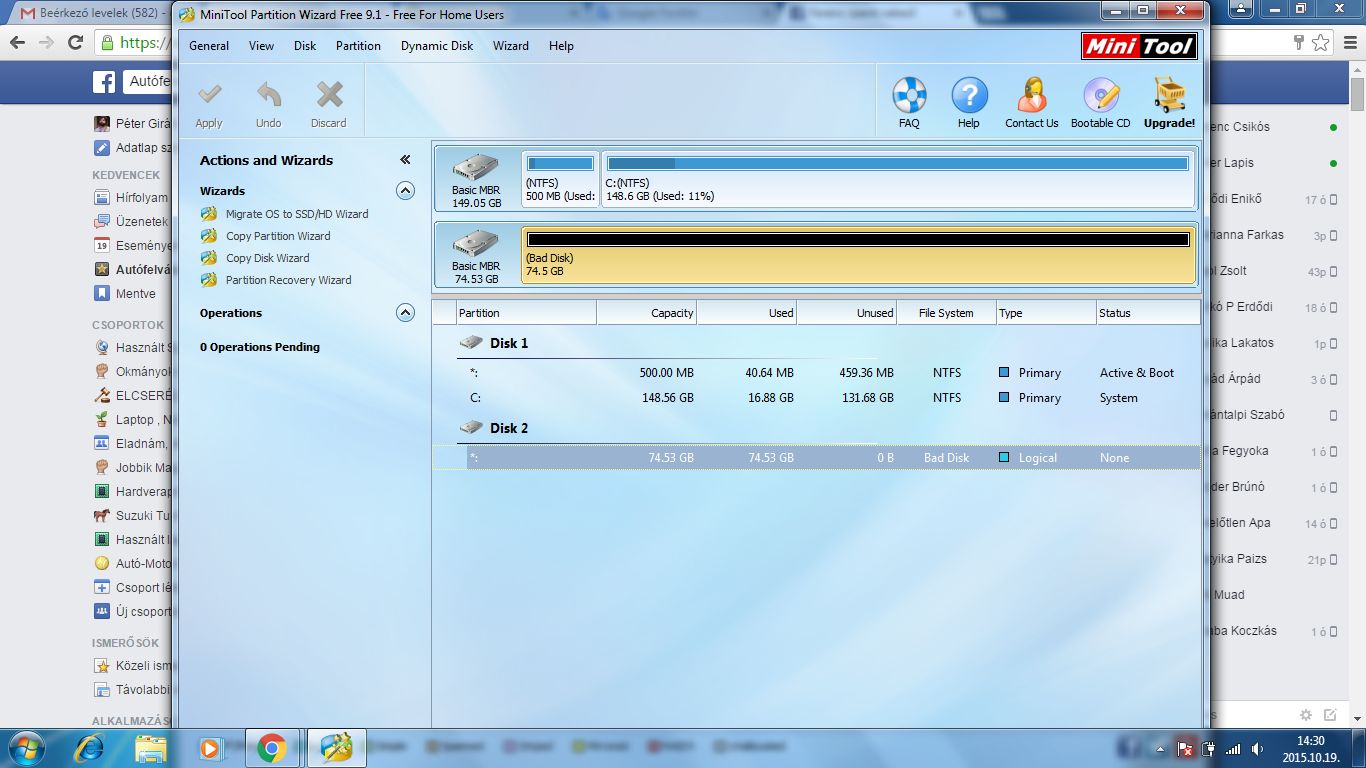The width and height of the screenshot is (1366, 768).
Task: Click the Facebook logo in Chrome
Action: pyautogui.click(x=104, y=82)
